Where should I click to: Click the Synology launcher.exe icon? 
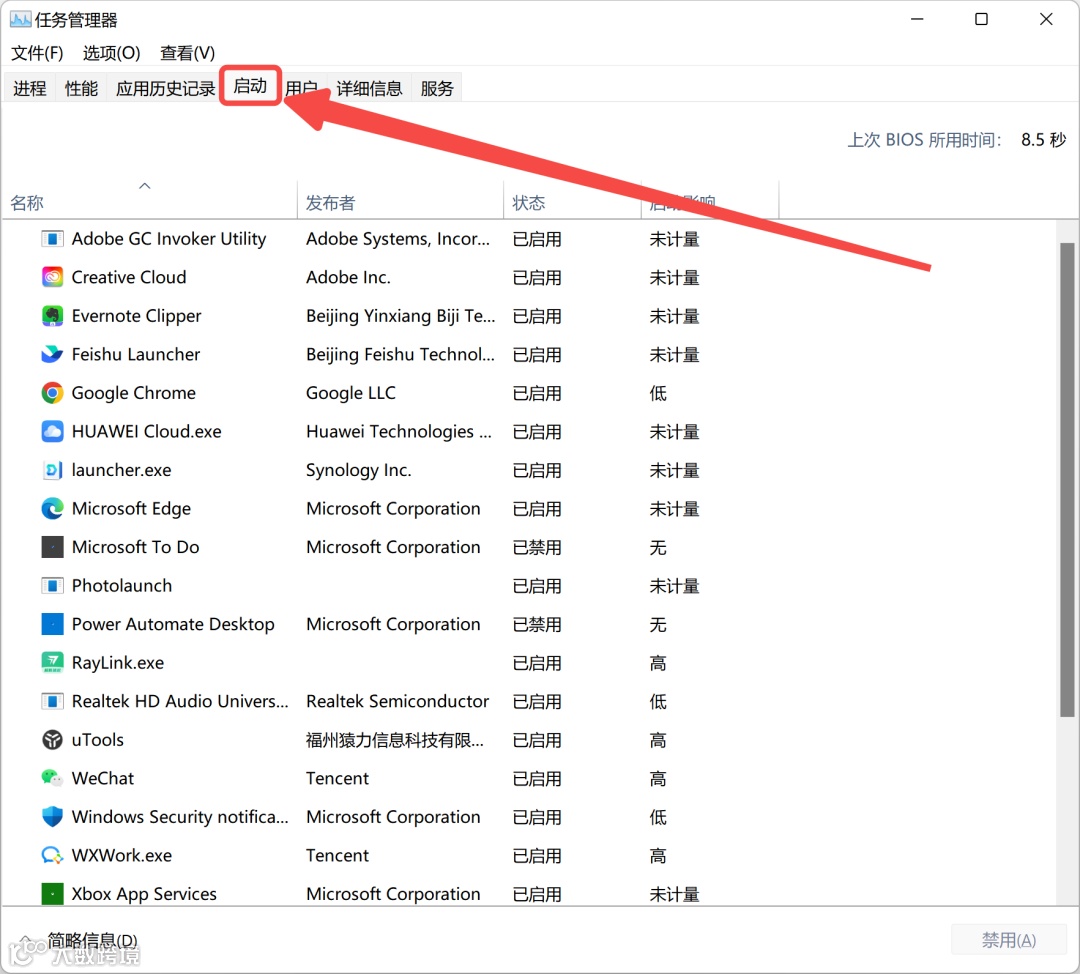point(52,470)
